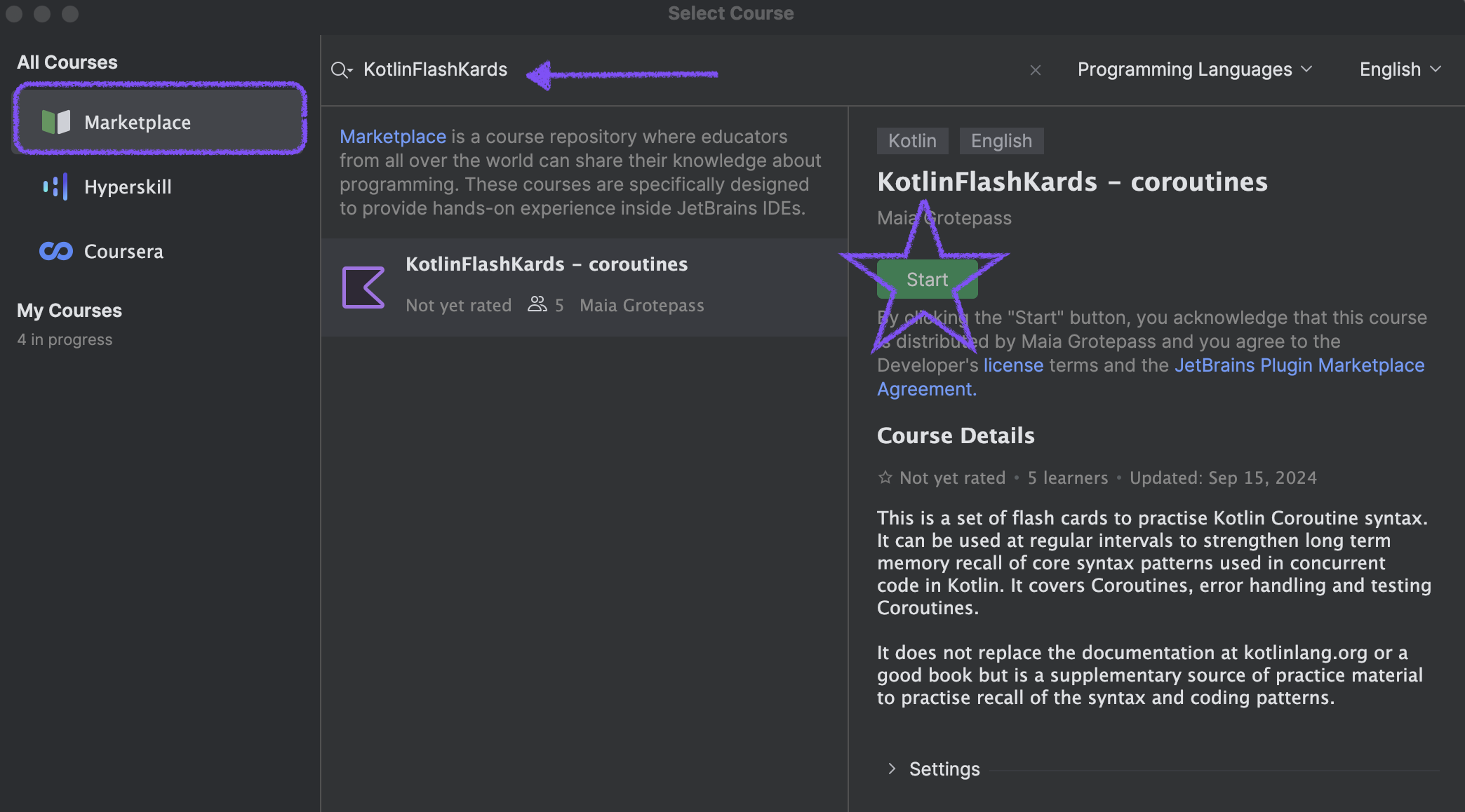Focus the KotlinFlashKards search field
This screenshot has height=812, width=1465.
(x=688, y=69)
